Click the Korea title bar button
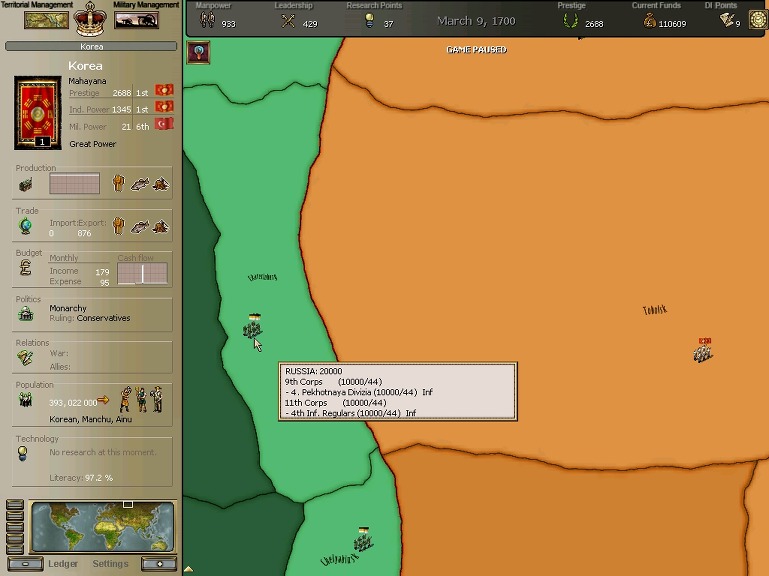Screen dimensions: 769x576 pos(91,46)
